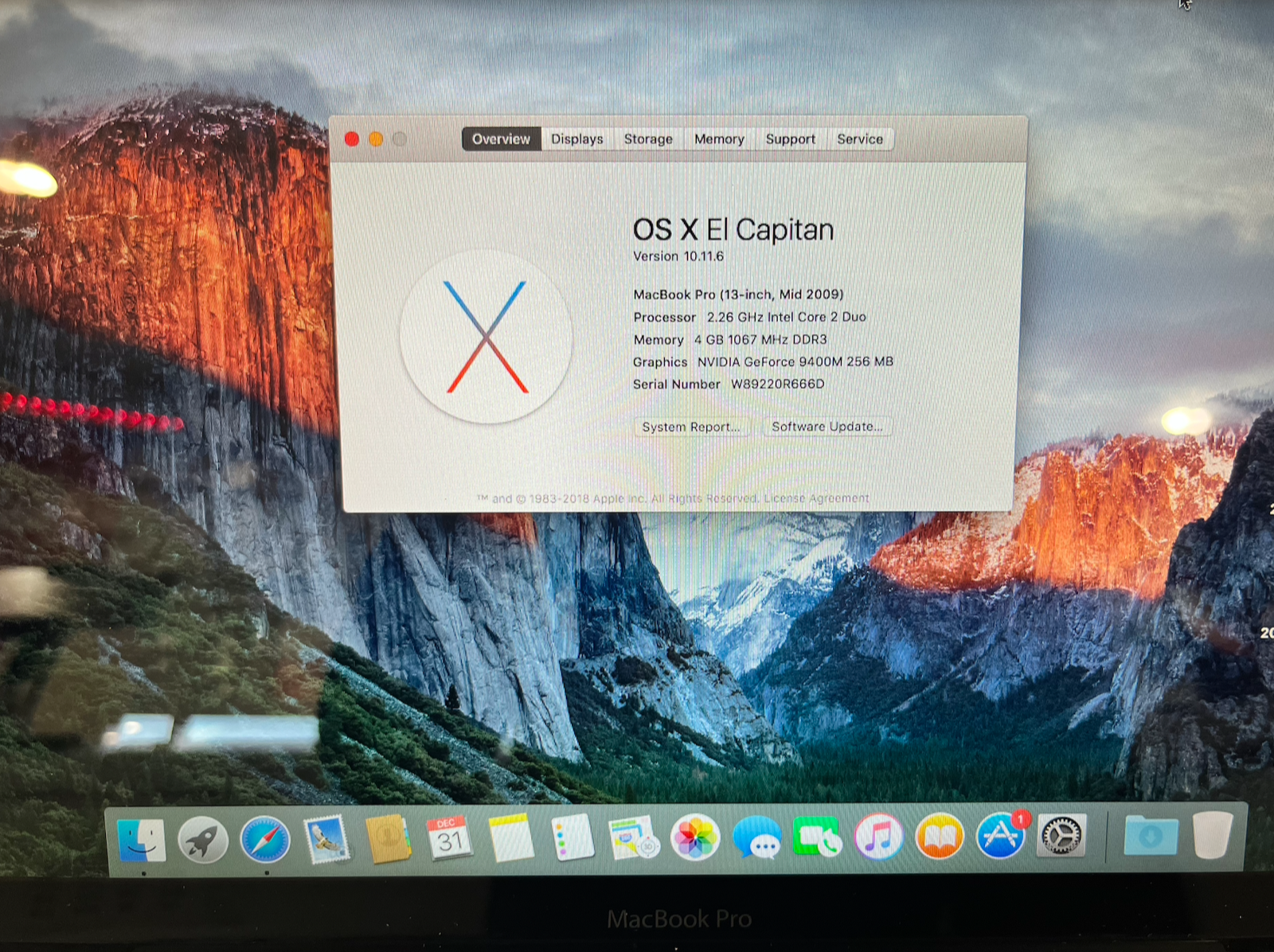Click the OS X El Capitan heading
The image size is (1274, 952).
tap(733, 229)
